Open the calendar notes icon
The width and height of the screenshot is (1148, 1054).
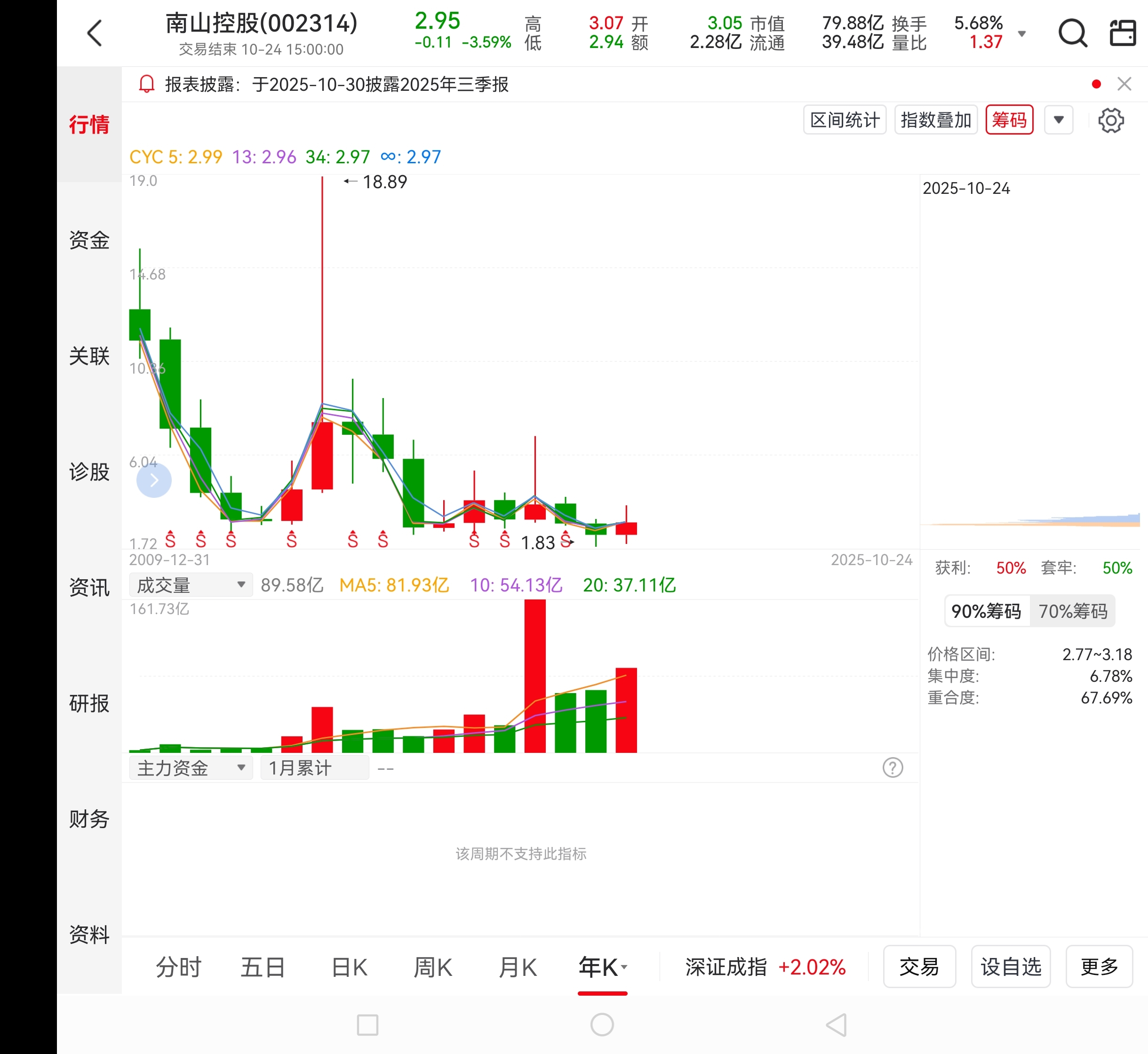click(1122, 33)
